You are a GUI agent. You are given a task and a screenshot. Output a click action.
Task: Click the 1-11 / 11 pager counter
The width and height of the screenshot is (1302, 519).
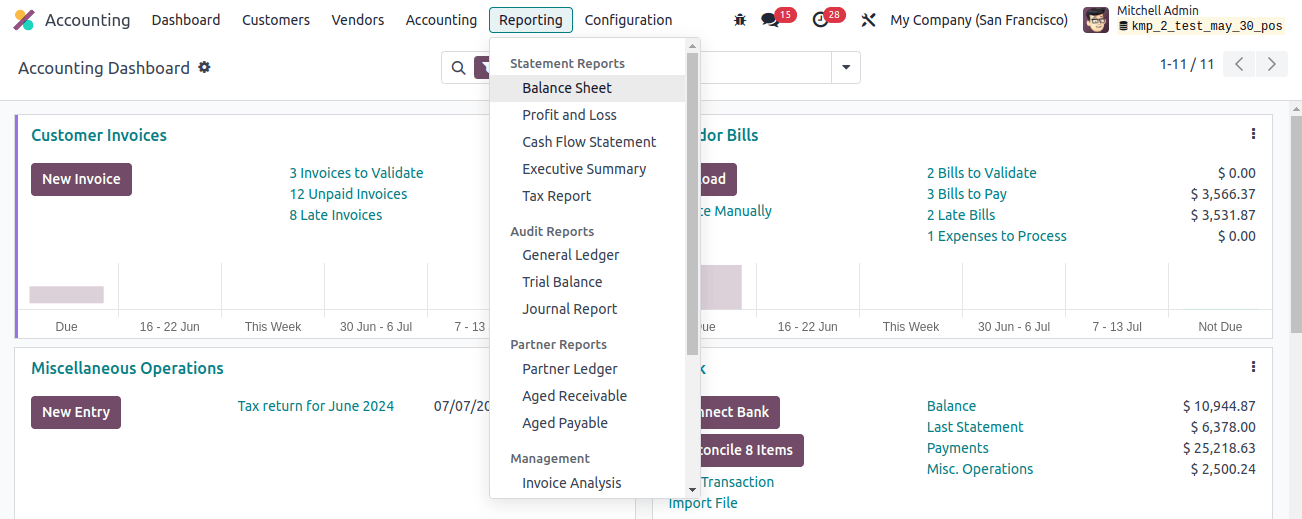pos(1187,64)
